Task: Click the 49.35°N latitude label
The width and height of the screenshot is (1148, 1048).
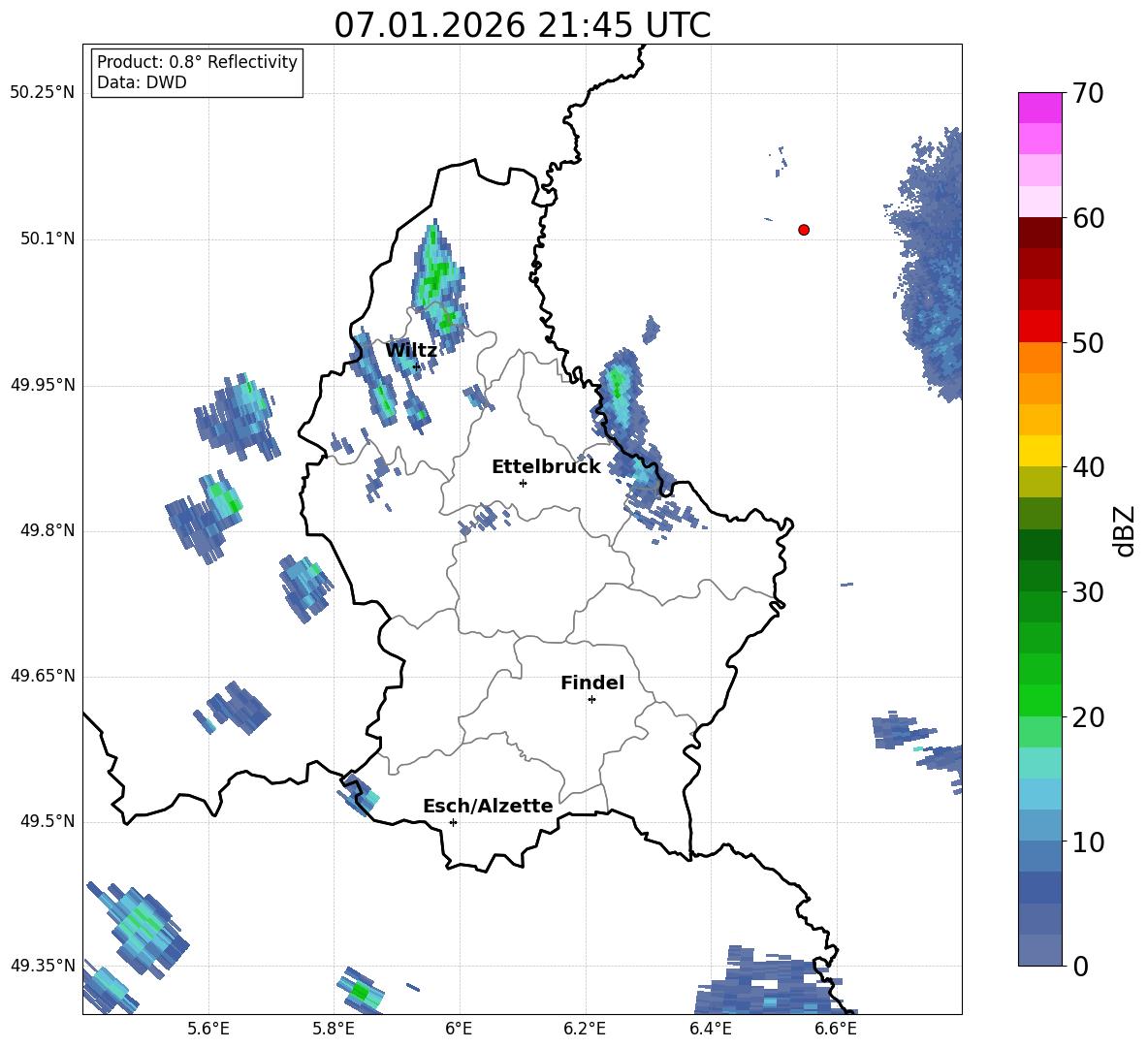Action: [43, 966]
